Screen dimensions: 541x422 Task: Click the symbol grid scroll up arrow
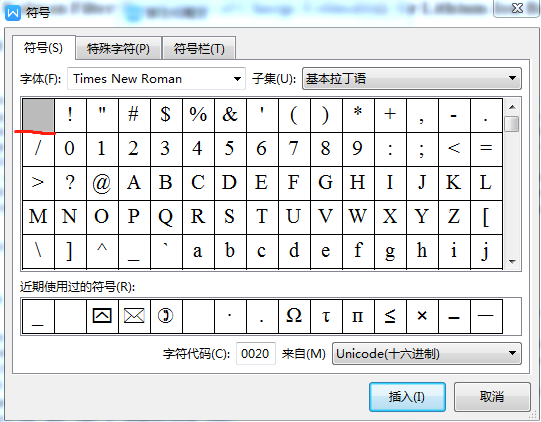512,107
